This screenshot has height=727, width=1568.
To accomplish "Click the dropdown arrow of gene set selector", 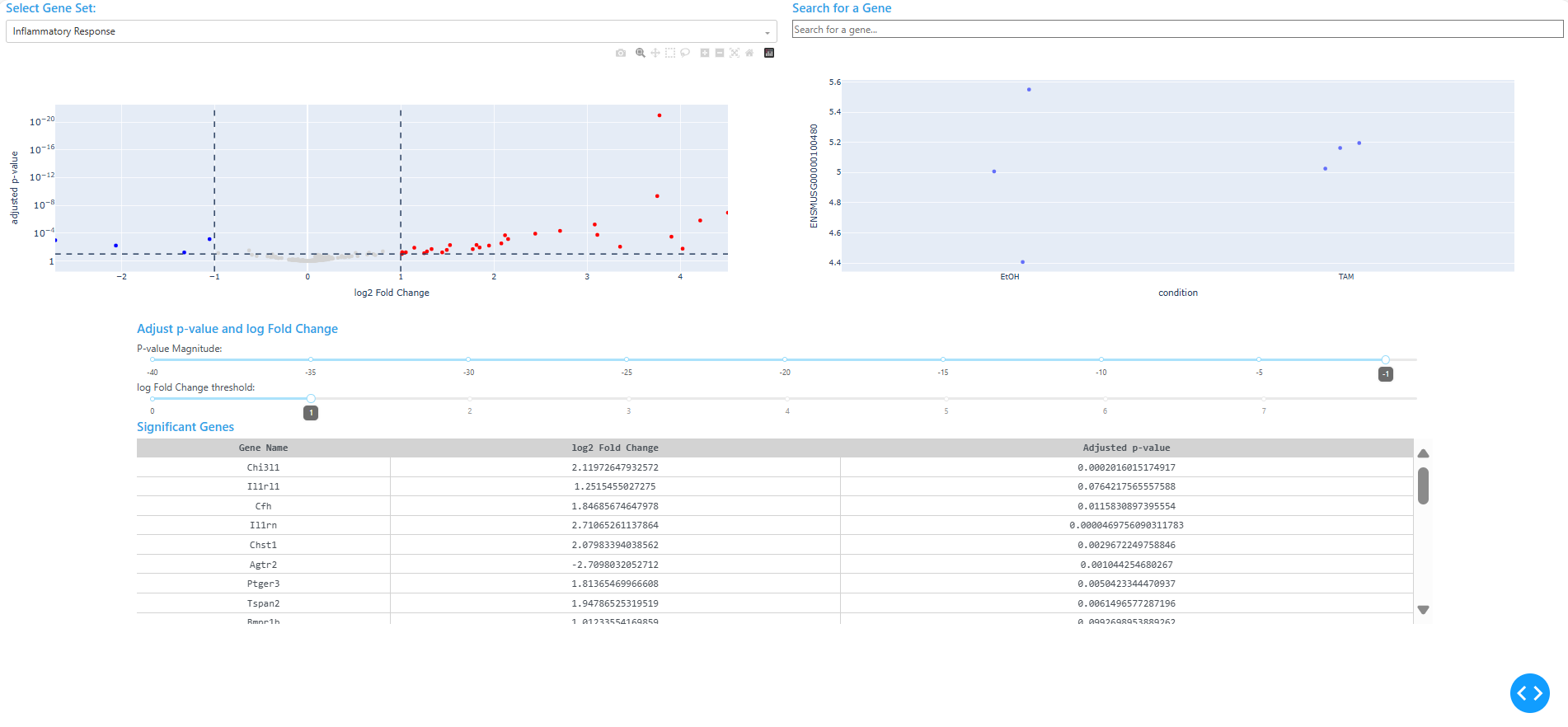I will coord(767,32).
